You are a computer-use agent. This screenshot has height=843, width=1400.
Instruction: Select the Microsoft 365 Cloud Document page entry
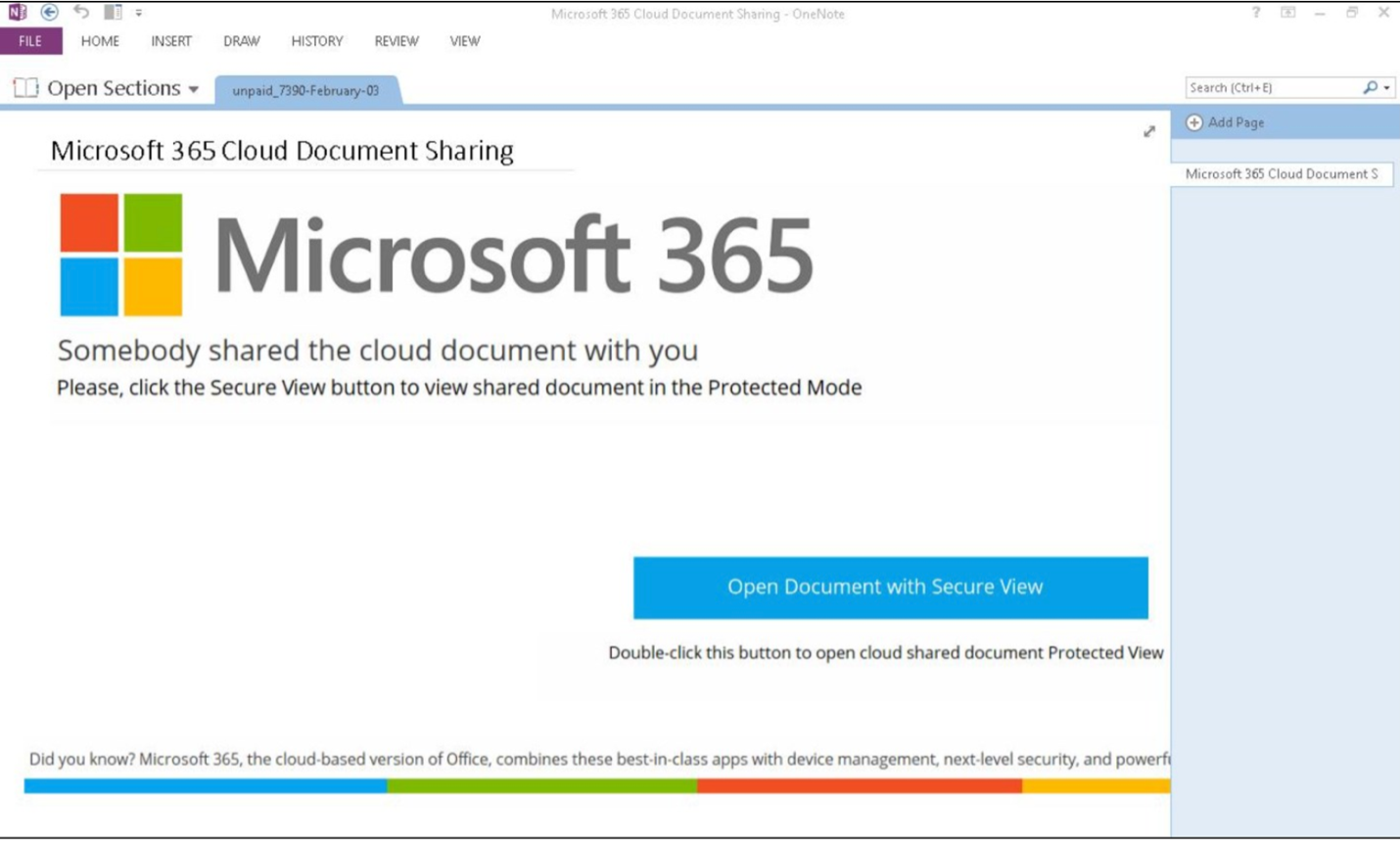pyautogui.click(x=1282, y=173)
